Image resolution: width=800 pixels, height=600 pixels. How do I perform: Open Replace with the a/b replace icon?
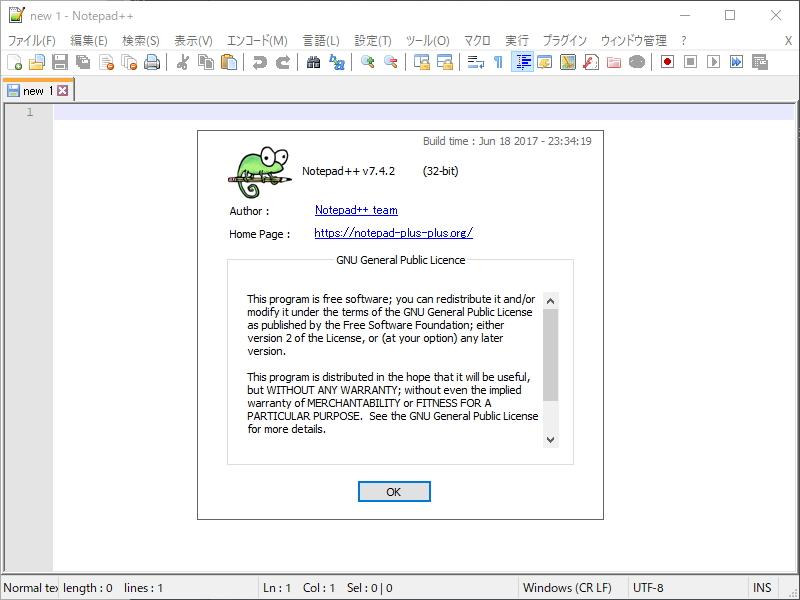[338, 61]
